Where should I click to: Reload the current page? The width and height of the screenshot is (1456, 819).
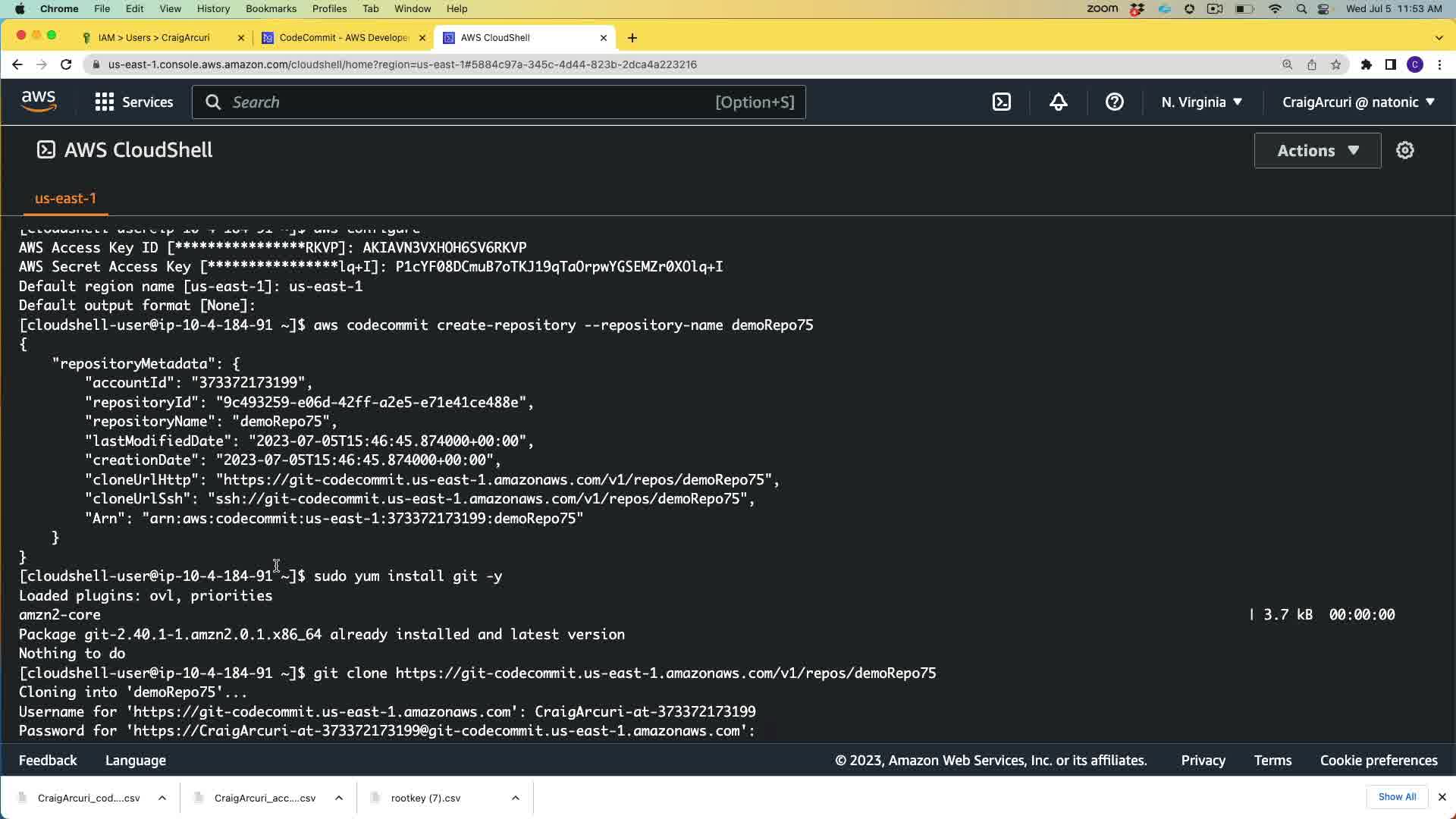pyautogui.click(x=66, y=64)
